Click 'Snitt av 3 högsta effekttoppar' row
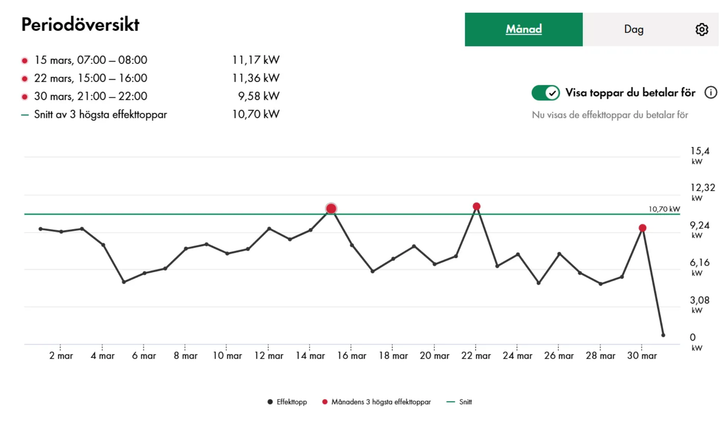The width and height of the screenshot is (720, 429). coord(98,115)
